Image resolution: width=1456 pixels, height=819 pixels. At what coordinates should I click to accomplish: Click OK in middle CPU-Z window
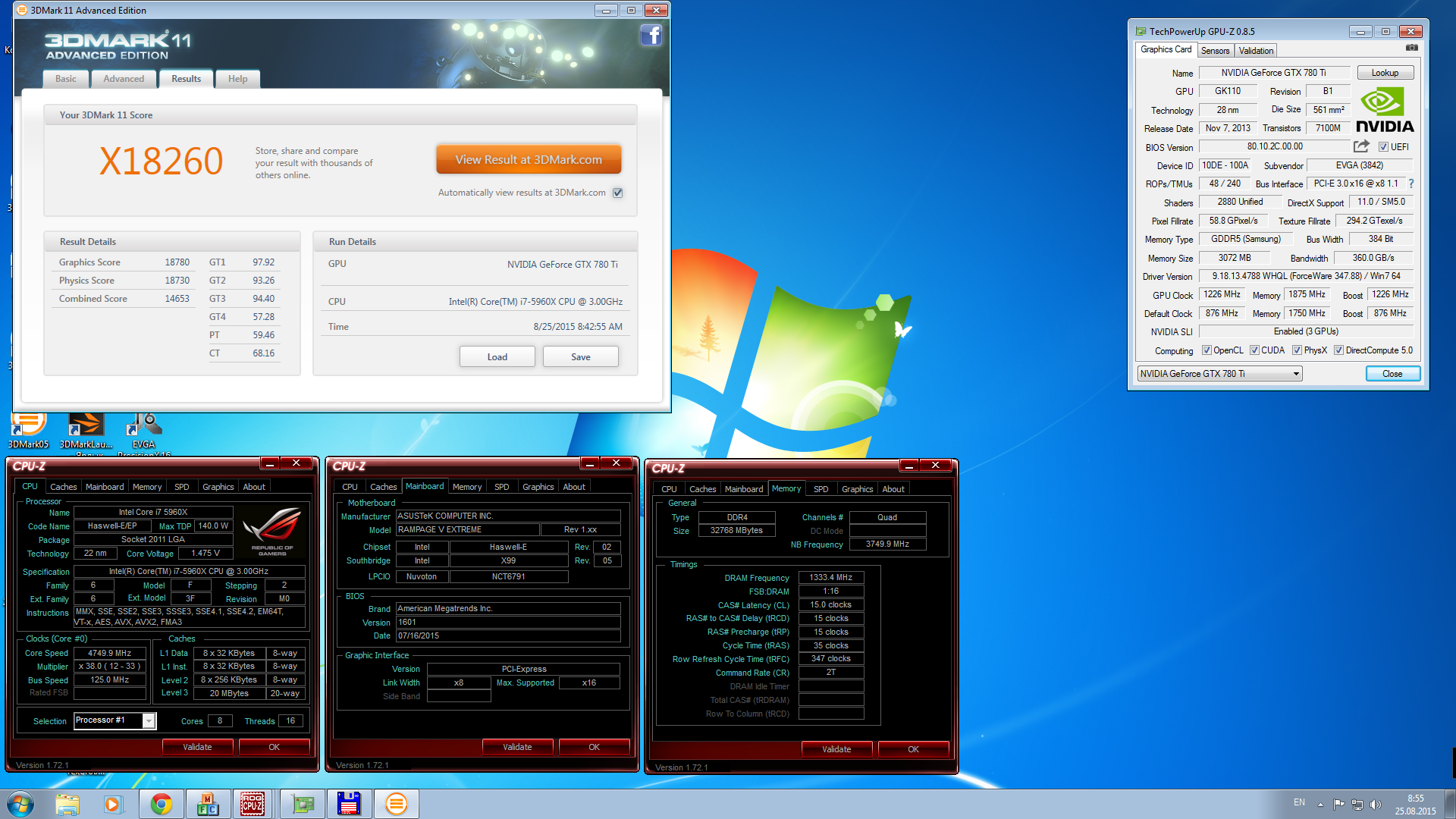tap(594, 747)
